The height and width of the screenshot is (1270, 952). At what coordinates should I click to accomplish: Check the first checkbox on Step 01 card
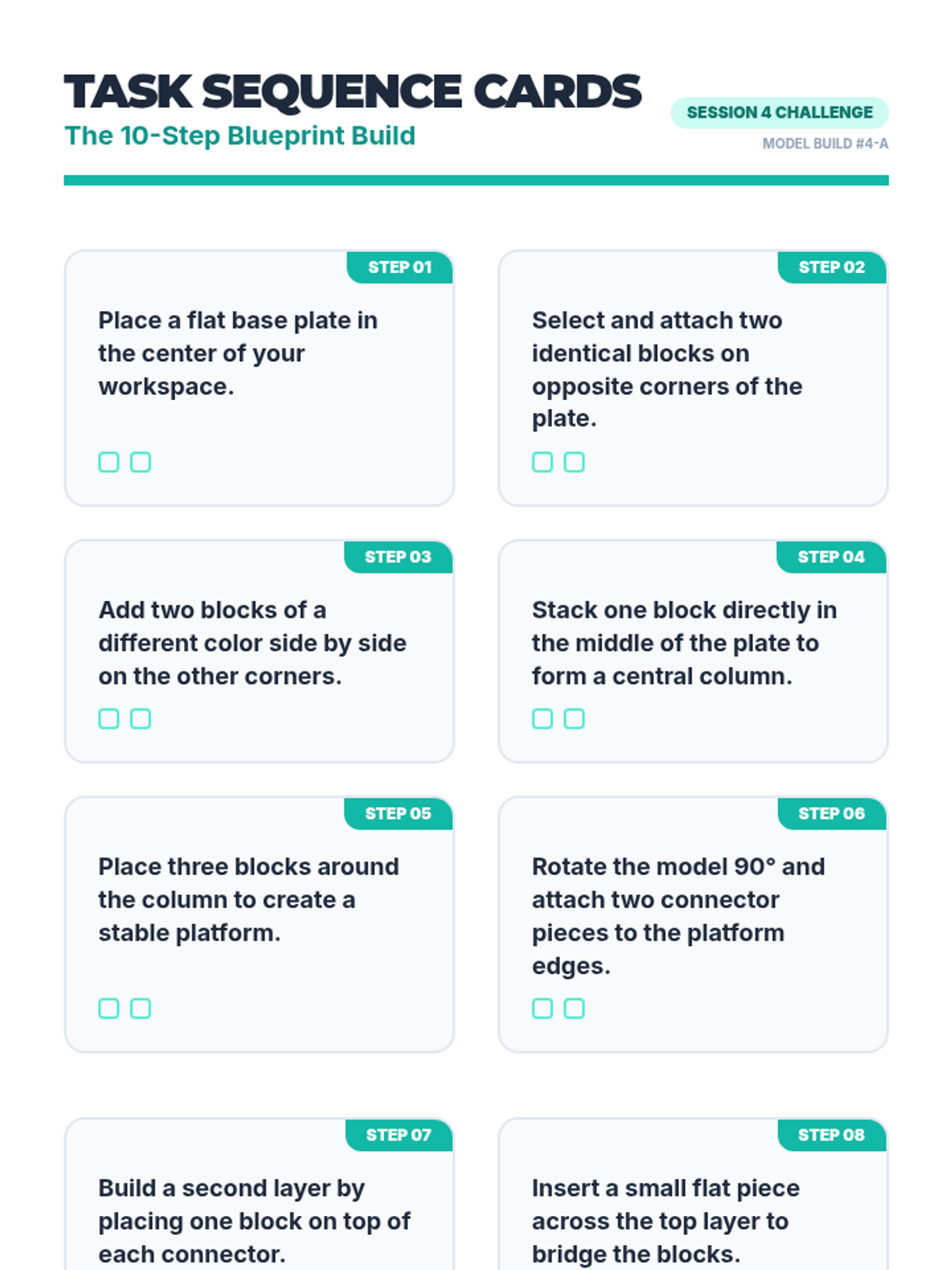(109, 462)
